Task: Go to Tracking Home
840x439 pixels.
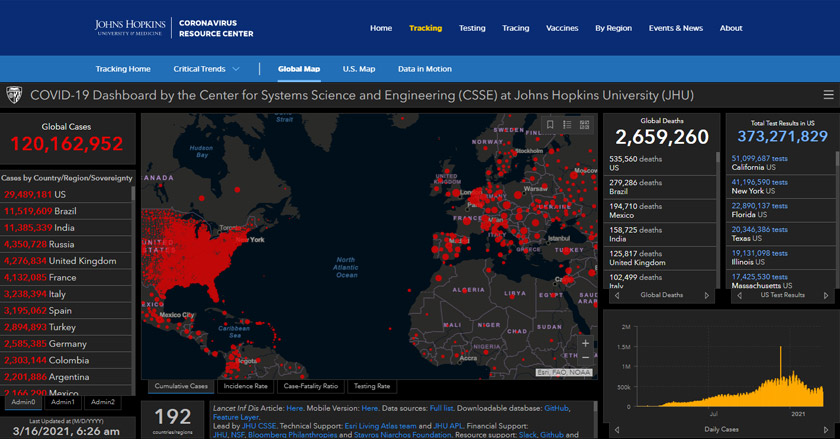Action: point(123,69)
